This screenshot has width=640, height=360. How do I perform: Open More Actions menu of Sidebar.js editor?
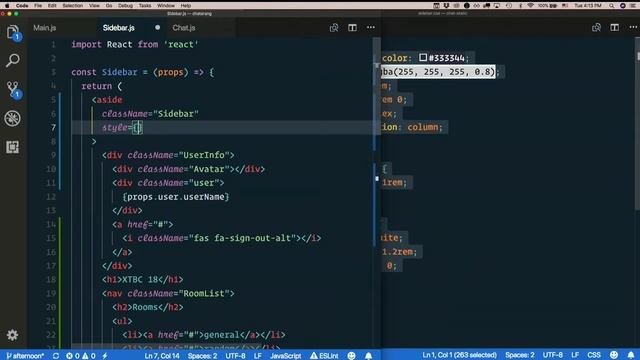click(371, 27)
